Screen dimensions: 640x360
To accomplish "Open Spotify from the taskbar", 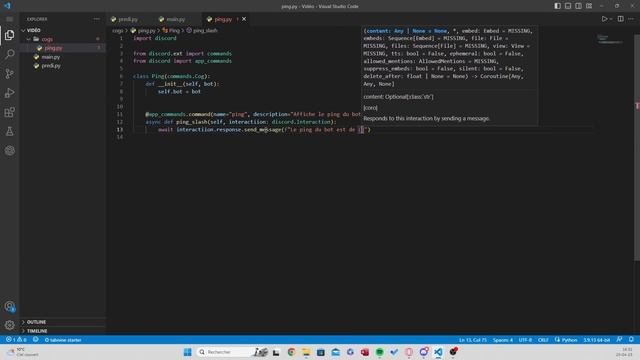I will coord(380,352).
